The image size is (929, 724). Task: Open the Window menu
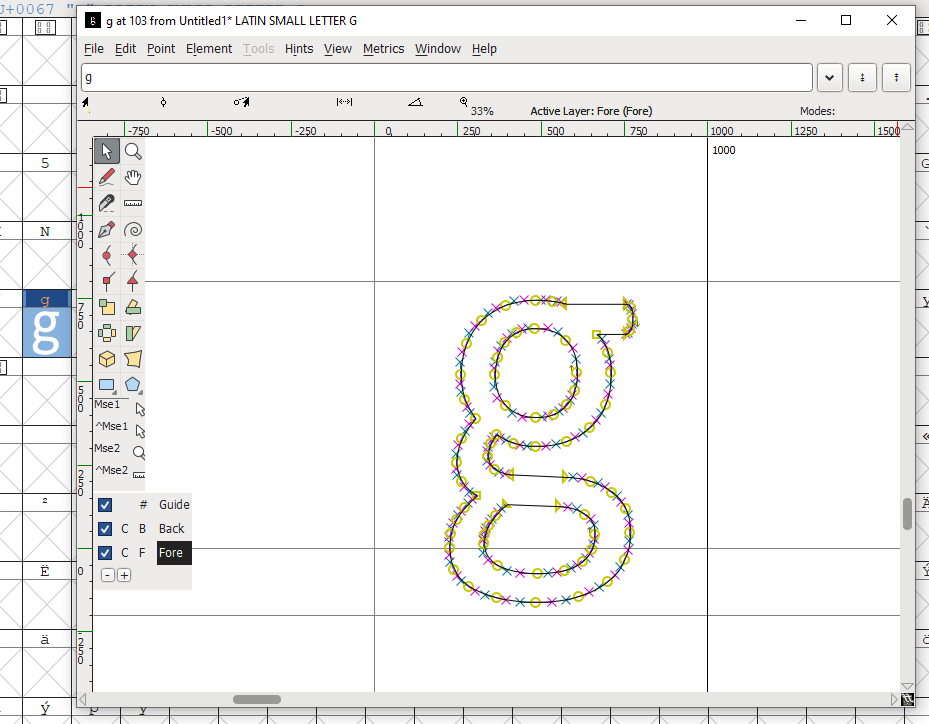pos(437,49)
